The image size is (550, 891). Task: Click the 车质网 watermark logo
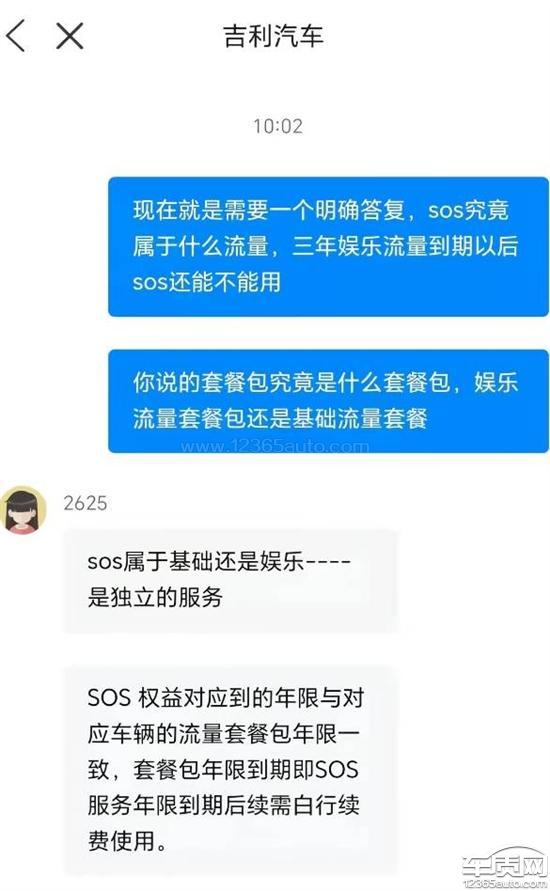point(503,864)
